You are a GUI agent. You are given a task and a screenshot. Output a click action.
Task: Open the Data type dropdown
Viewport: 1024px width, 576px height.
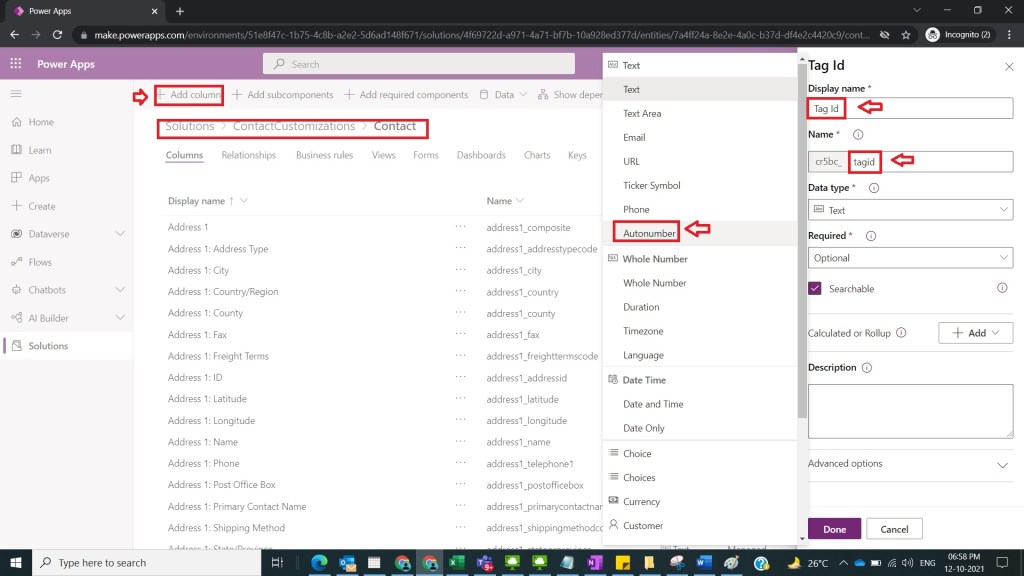click(910, 210)
